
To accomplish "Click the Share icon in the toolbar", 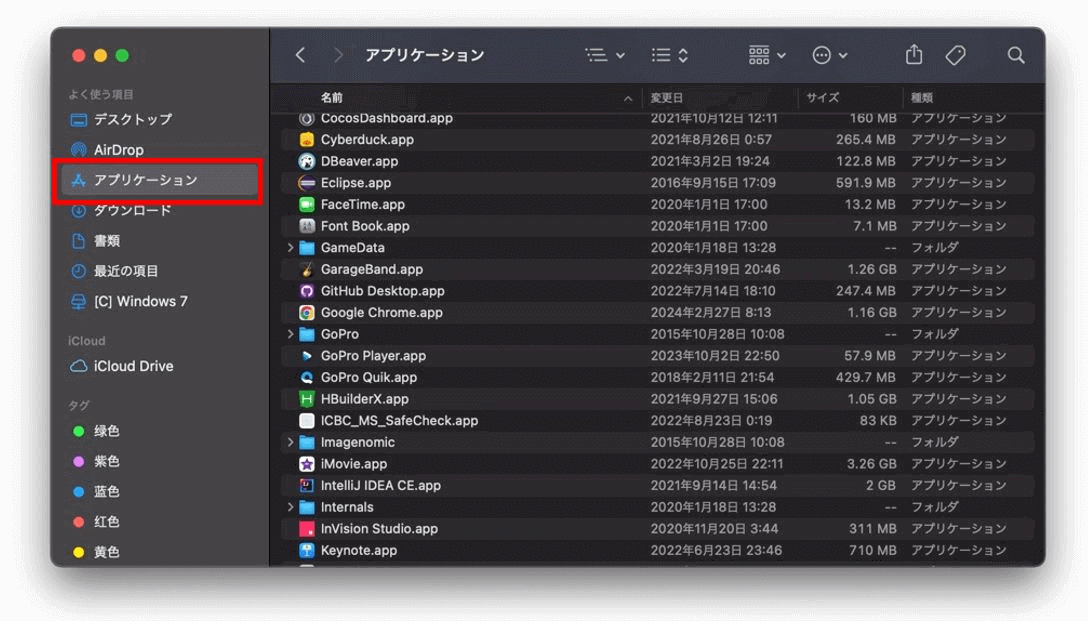I will pyautogui.click(x=914, y=54).
